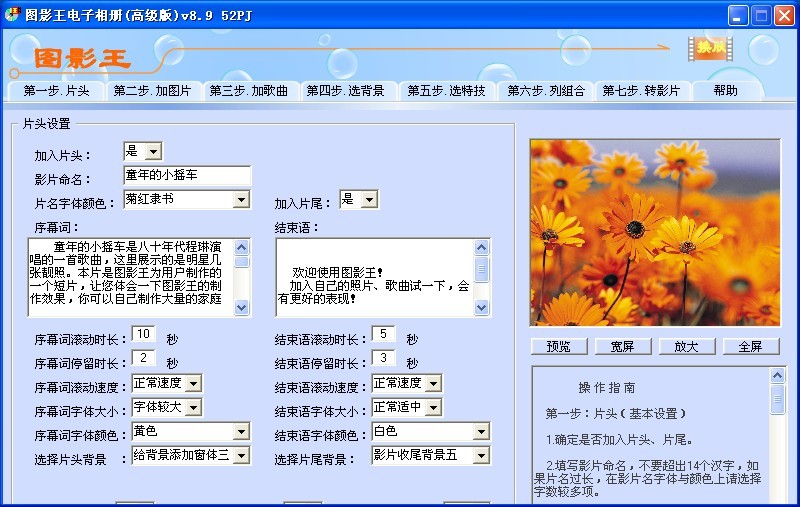
Task: Switch to the 第二步.加图片 tab
Action: coord(152,91)
